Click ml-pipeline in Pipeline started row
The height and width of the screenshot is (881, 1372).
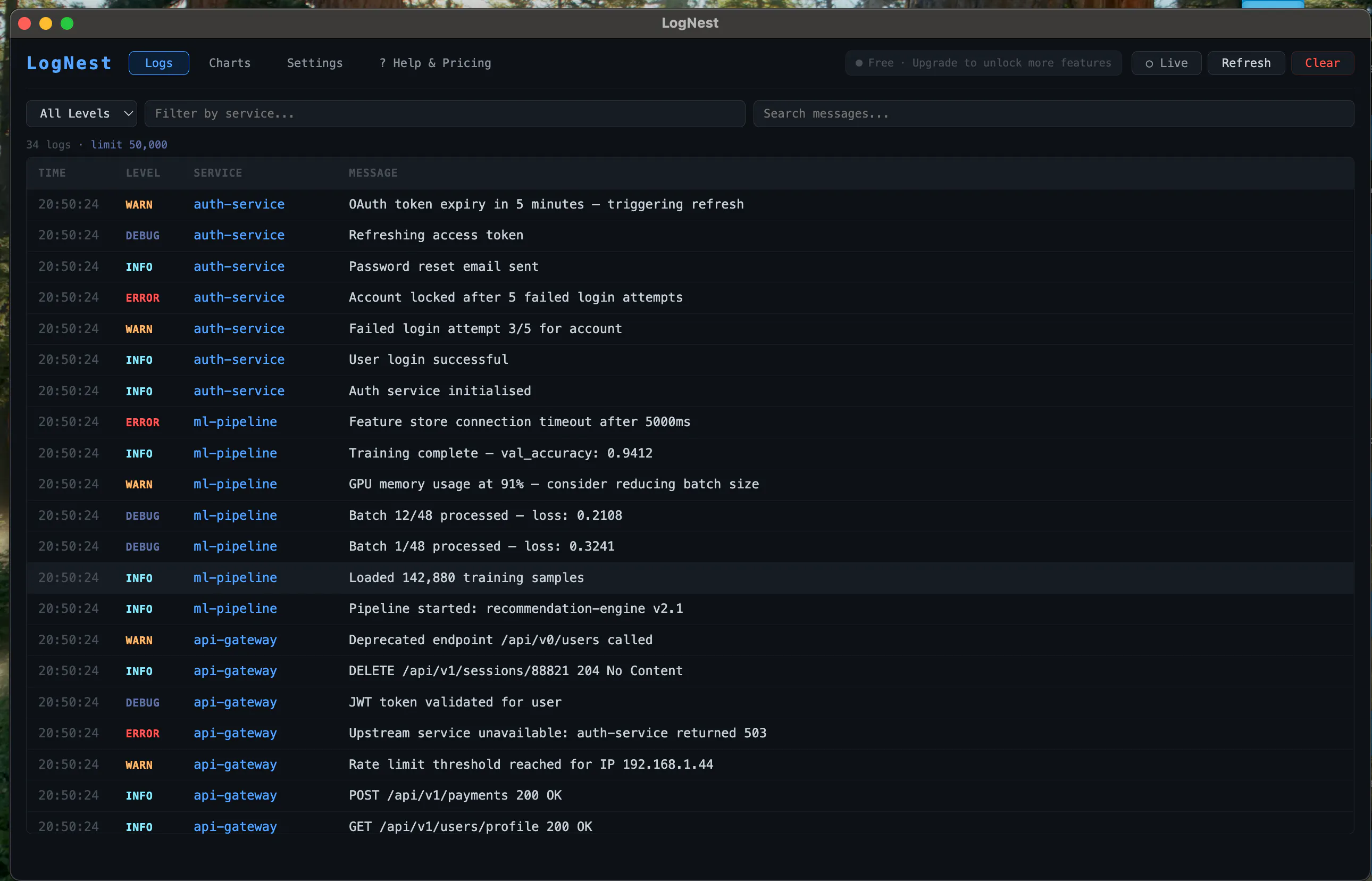click(x=235, y=609)
